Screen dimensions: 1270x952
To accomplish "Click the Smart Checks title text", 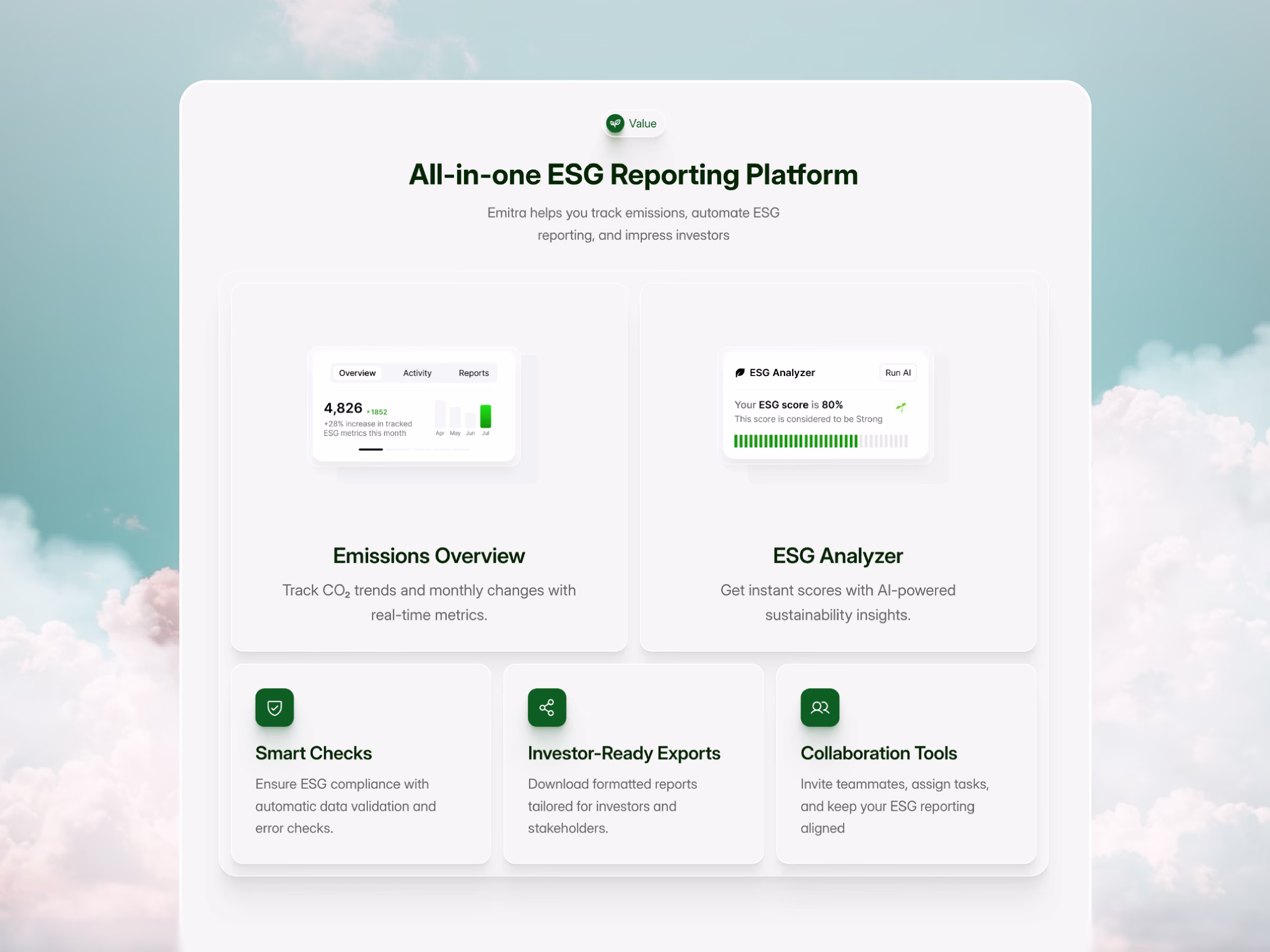I will (313, 753).
